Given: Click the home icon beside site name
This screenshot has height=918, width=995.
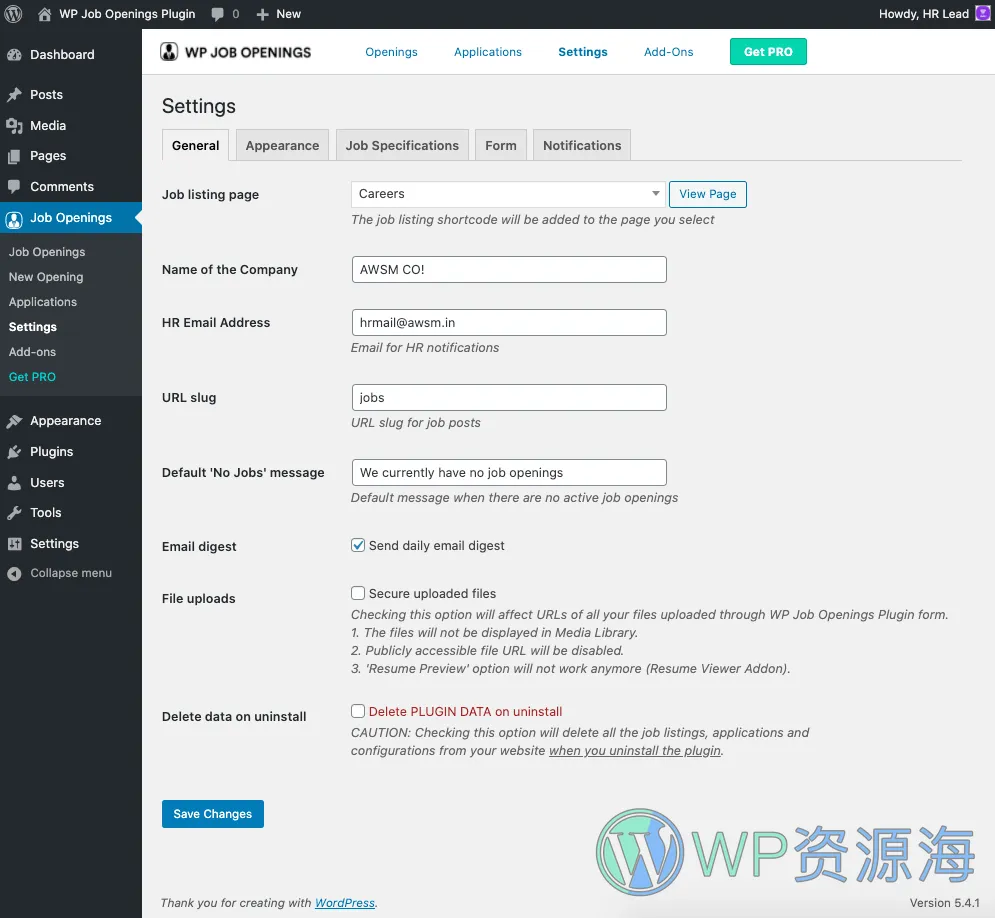Looking at the screenshot, I should tap(44, 14).
